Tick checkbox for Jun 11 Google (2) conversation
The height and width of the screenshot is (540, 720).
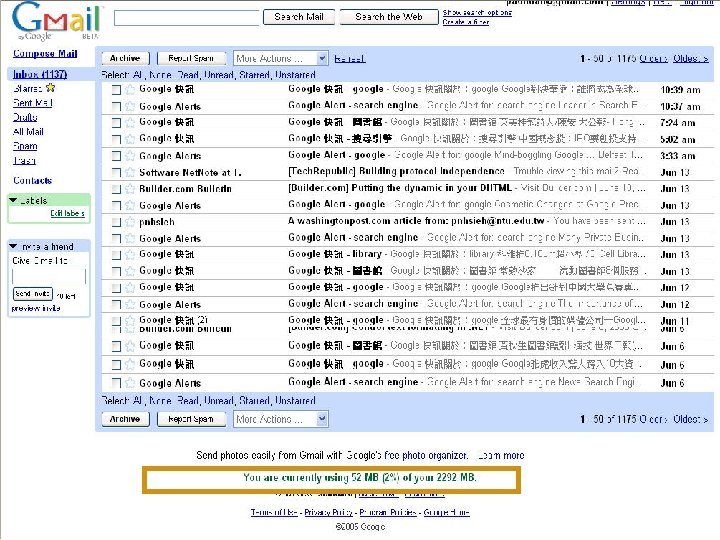(x=116, y=321)
